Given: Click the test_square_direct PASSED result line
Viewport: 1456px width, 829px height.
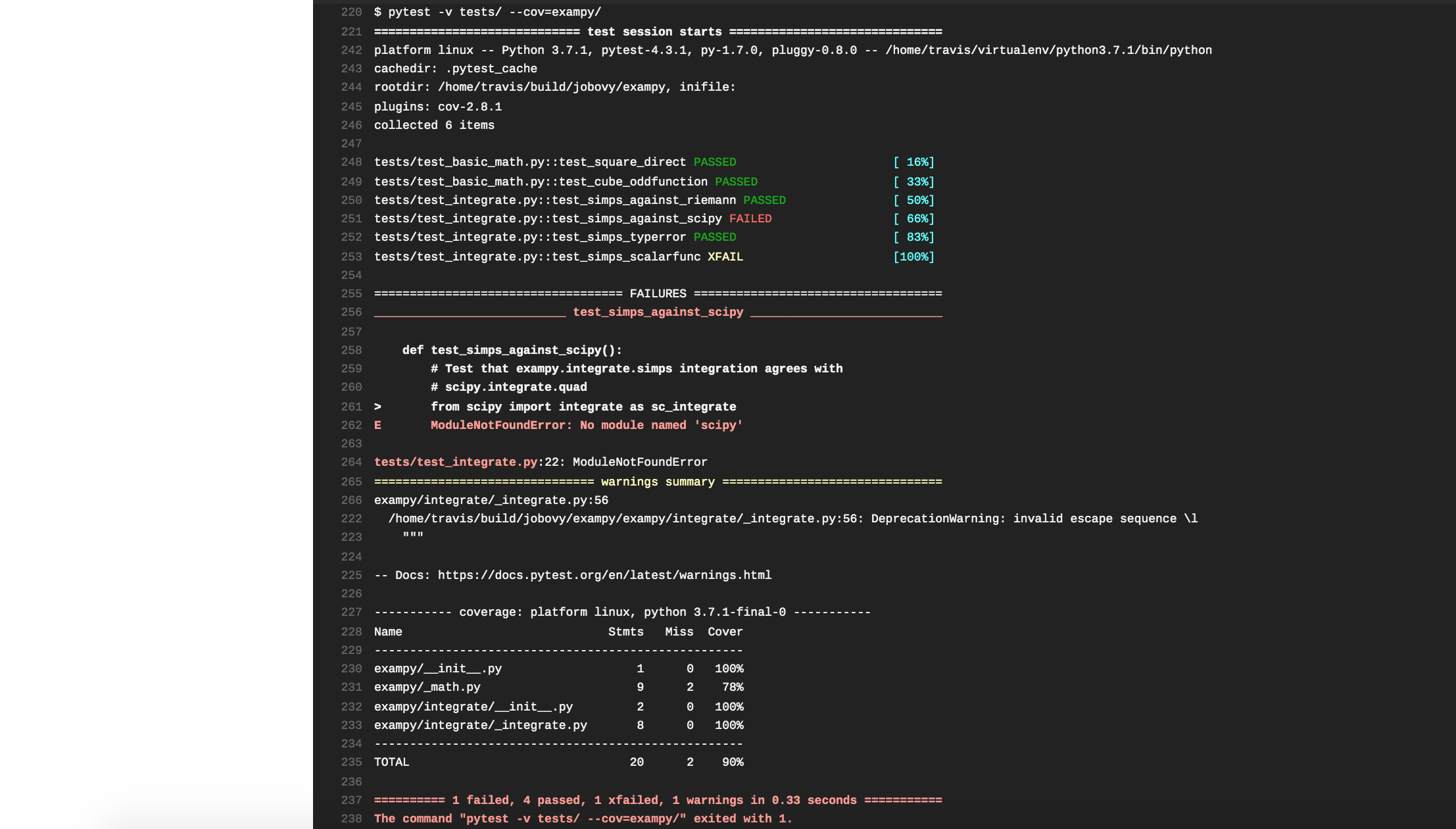Looking at the screenshot, I should 555,162.
